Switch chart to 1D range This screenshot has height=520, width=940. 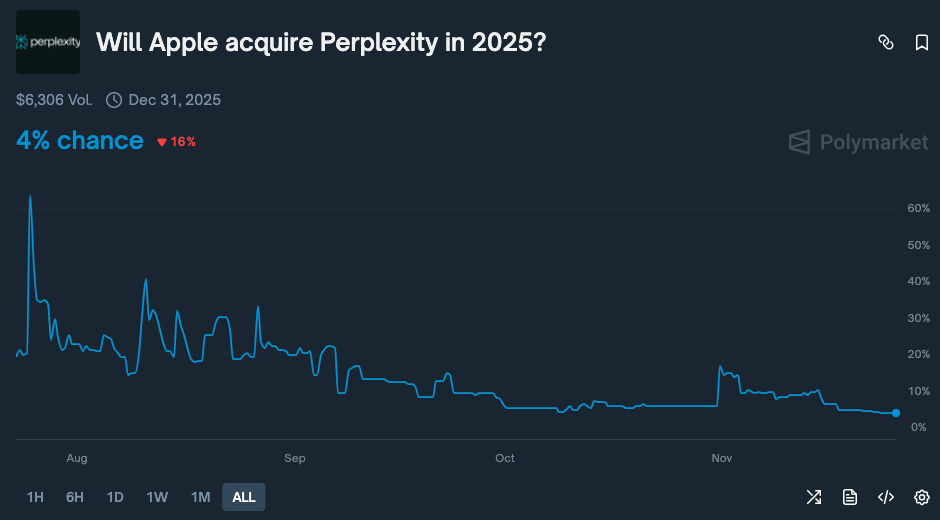point(115,497)
